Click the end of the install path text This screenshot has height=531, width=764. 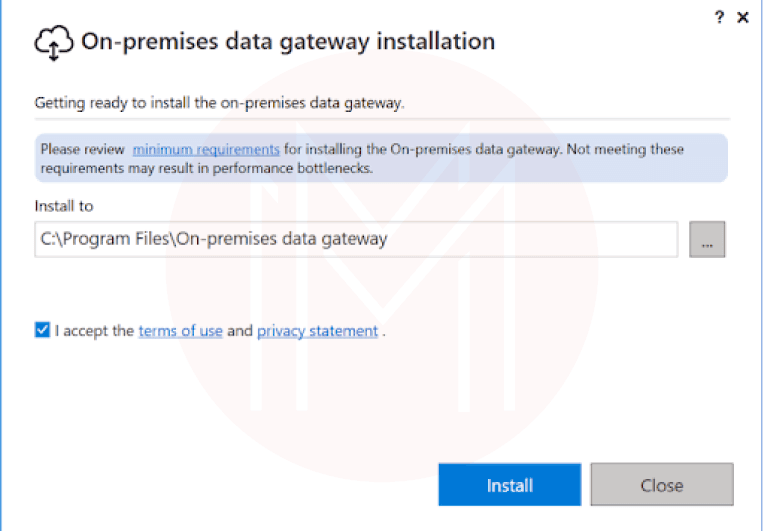[x=386, y=239]
